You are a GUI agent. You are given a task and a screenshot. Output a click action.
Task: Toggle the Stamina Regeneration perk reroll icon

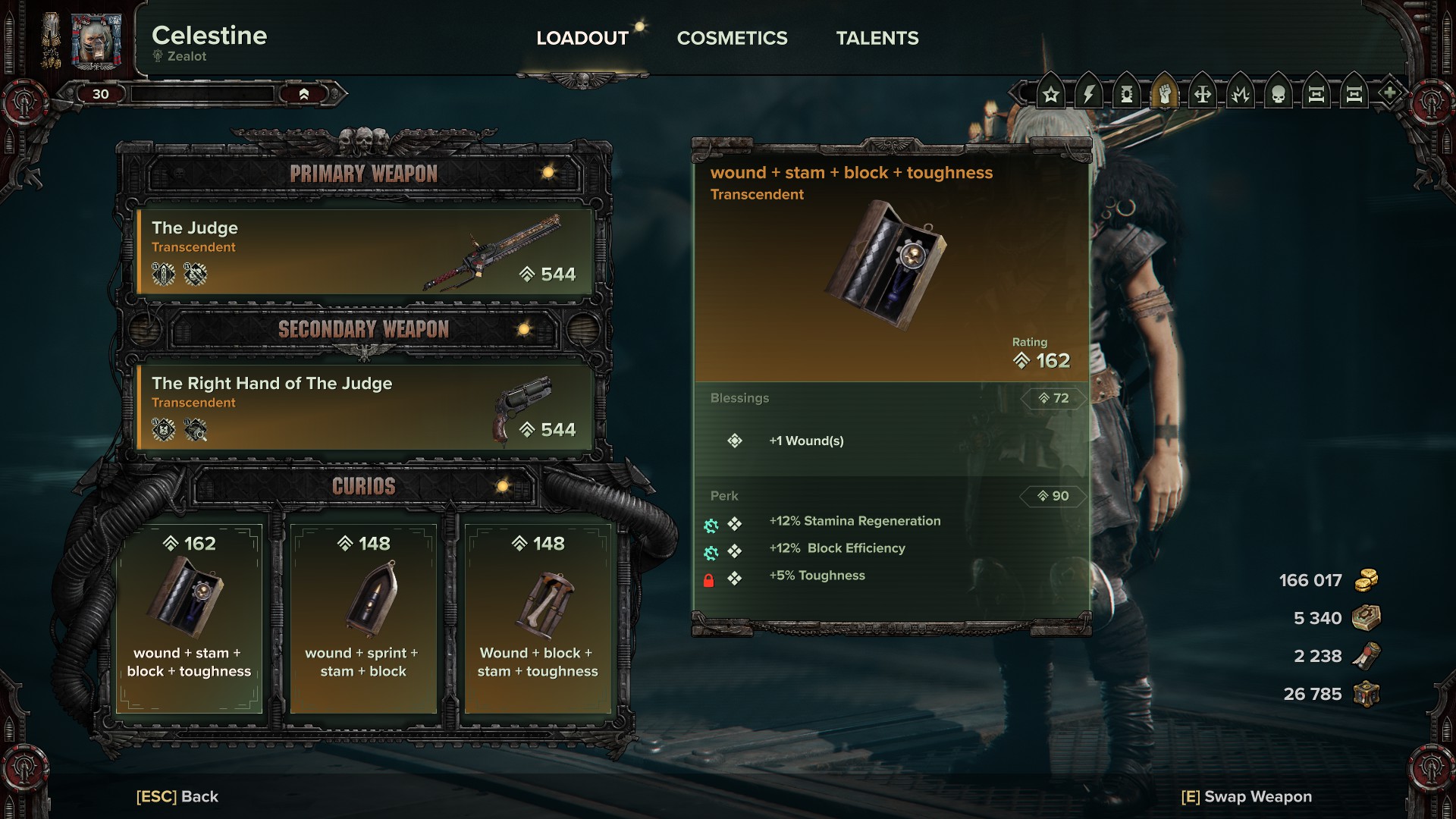711,526
